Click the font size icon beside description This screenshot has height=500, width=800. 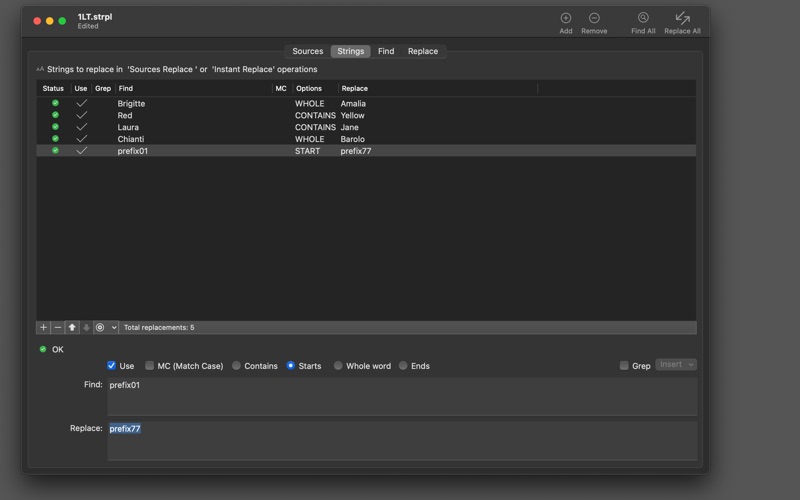40,69
